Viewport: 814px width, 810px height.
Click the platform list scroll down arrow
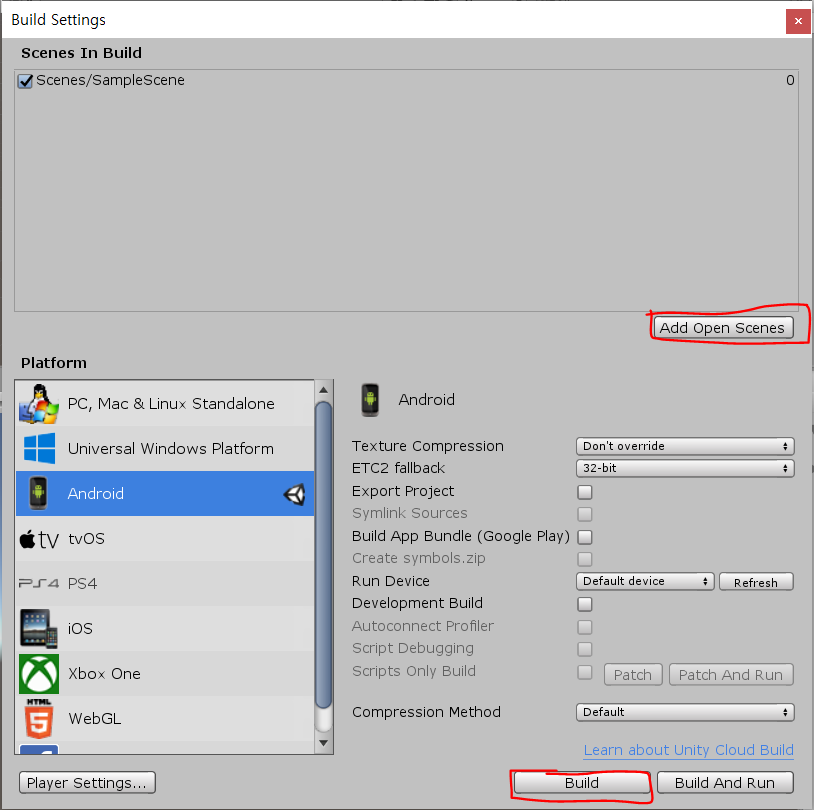tap(323, 742)
